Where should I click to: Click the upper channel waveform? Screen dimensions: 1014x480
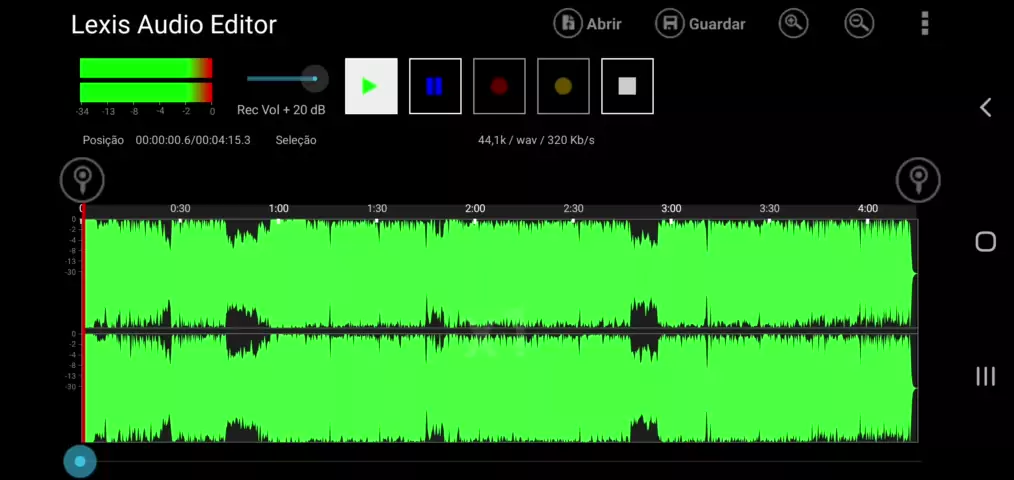(x=499, y=274)
